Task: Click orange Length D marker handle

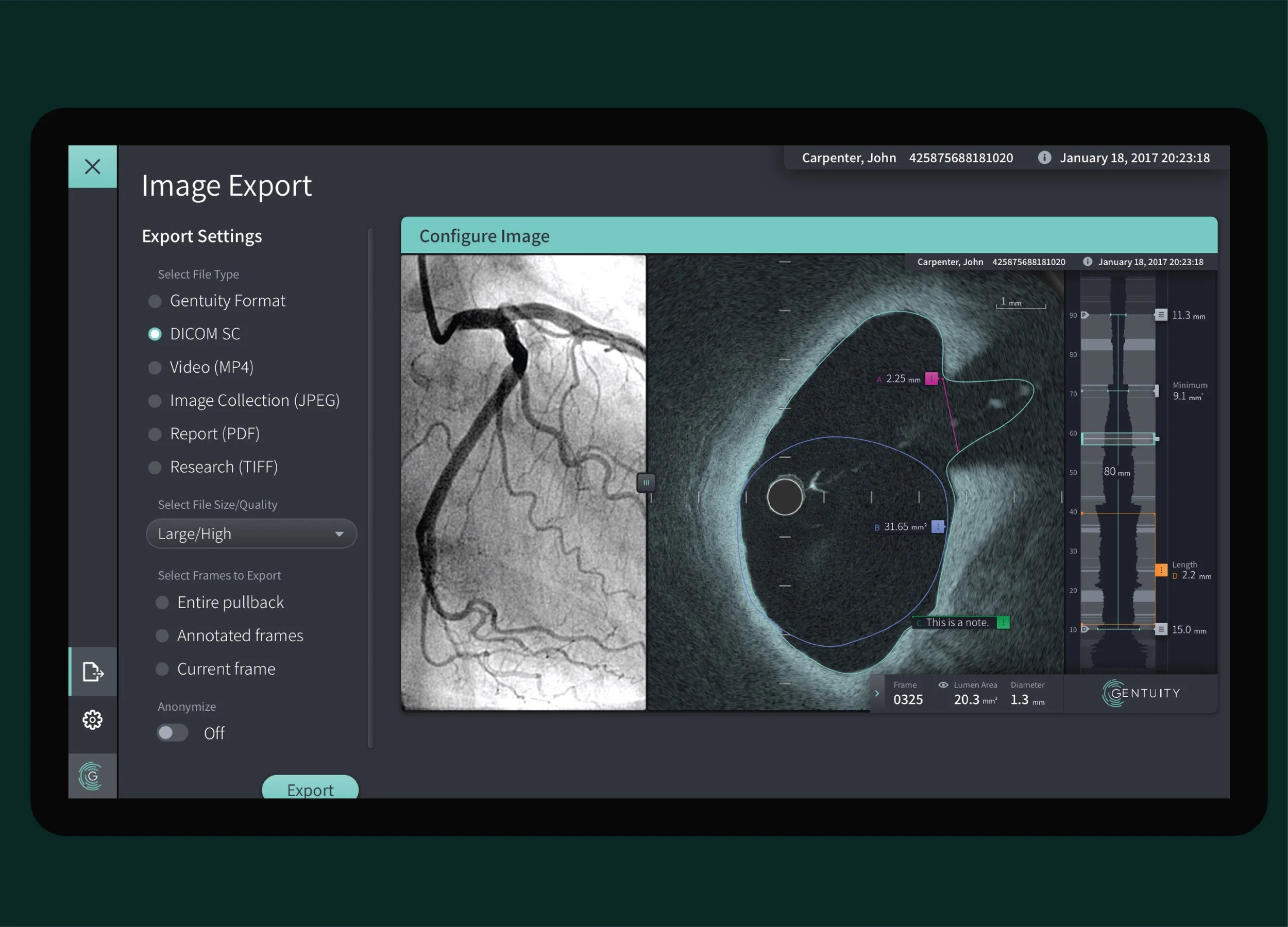Action: (1161, 570)
